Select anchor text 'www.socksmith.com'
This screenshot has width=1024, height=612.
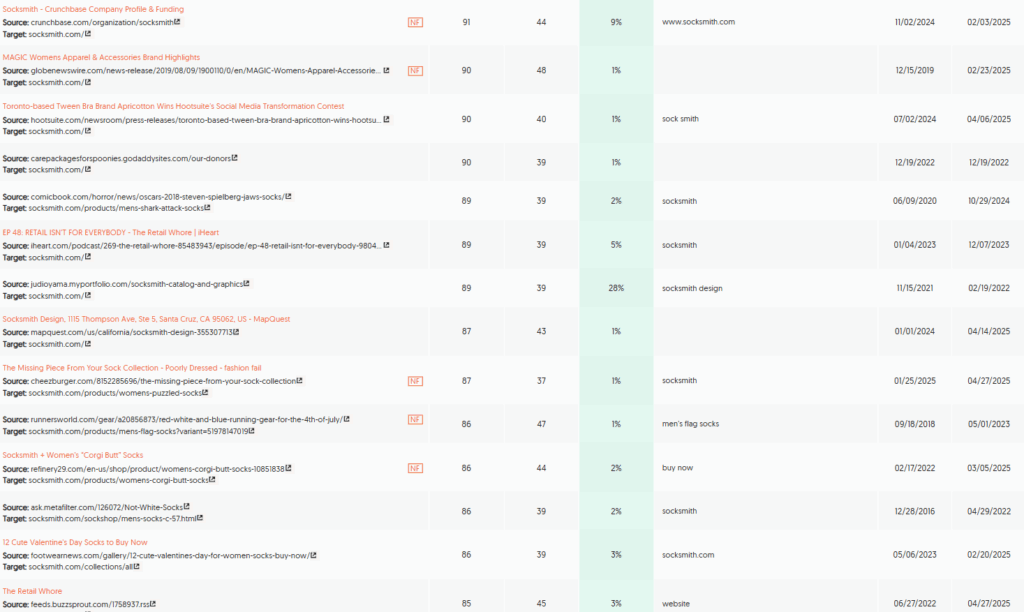point(698,22)
